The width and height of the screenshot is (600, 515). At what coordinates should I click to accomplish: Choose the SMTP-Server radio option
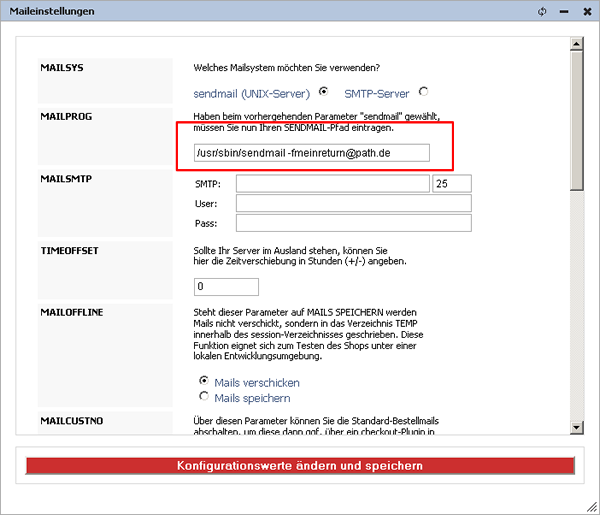[423, 91]
